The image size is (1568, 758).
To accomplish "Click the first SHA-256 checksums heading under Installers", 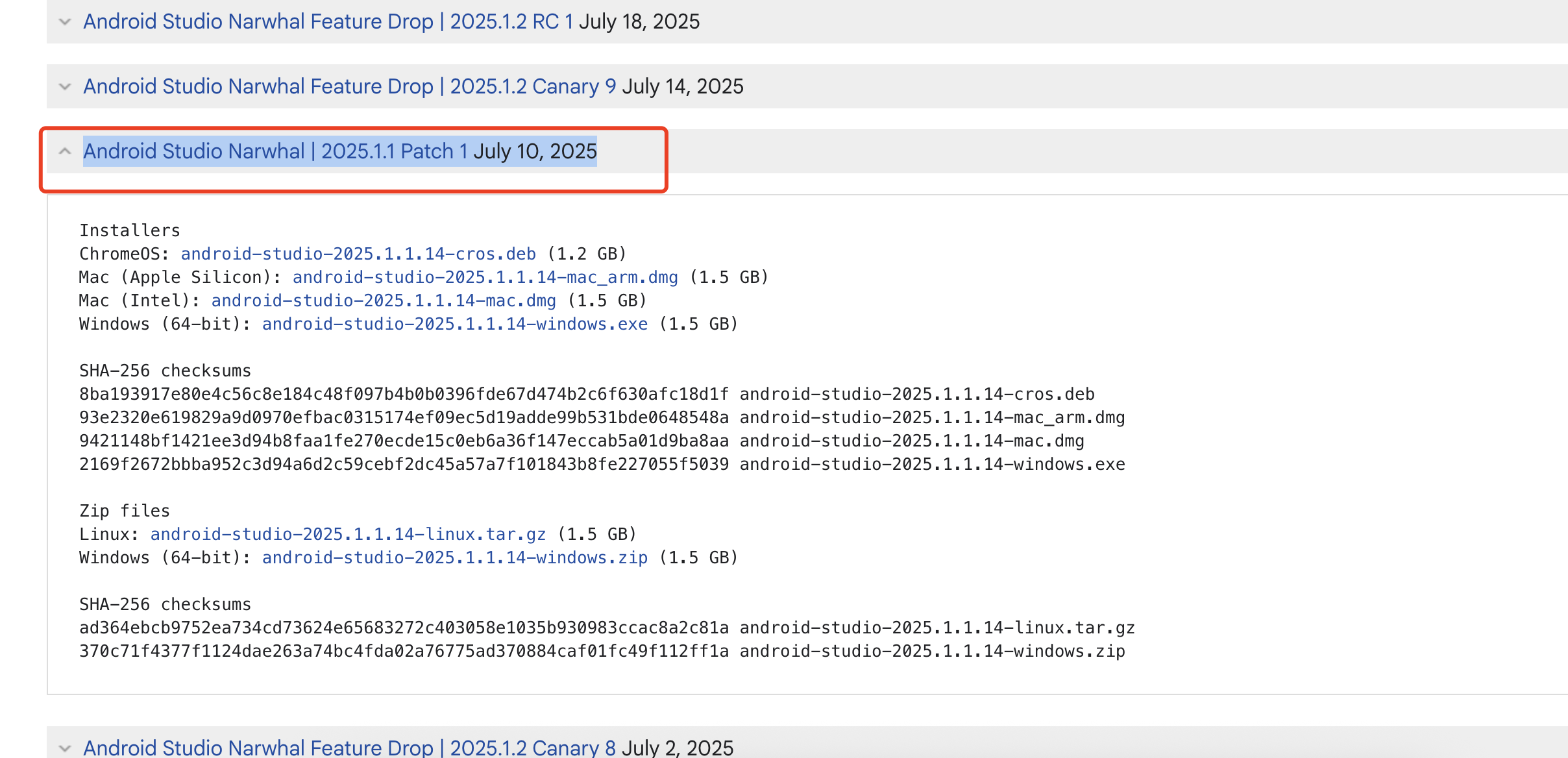I will 165,371.
